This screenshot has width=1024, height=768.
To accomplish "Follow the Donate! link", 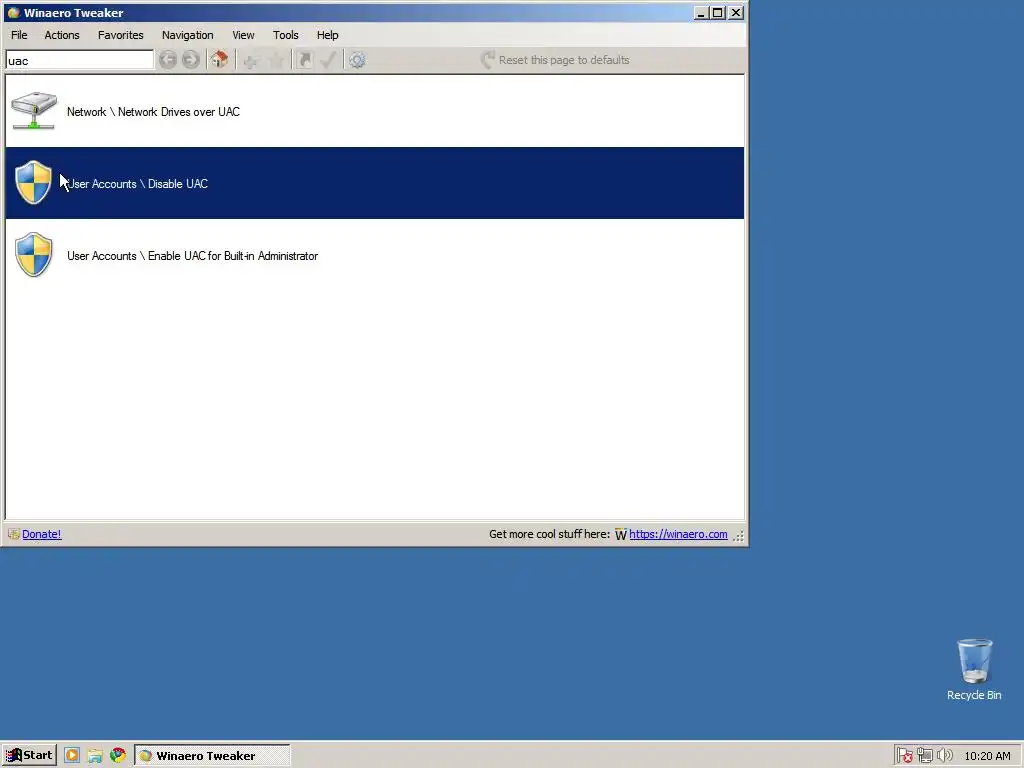I will coord(42,534).
